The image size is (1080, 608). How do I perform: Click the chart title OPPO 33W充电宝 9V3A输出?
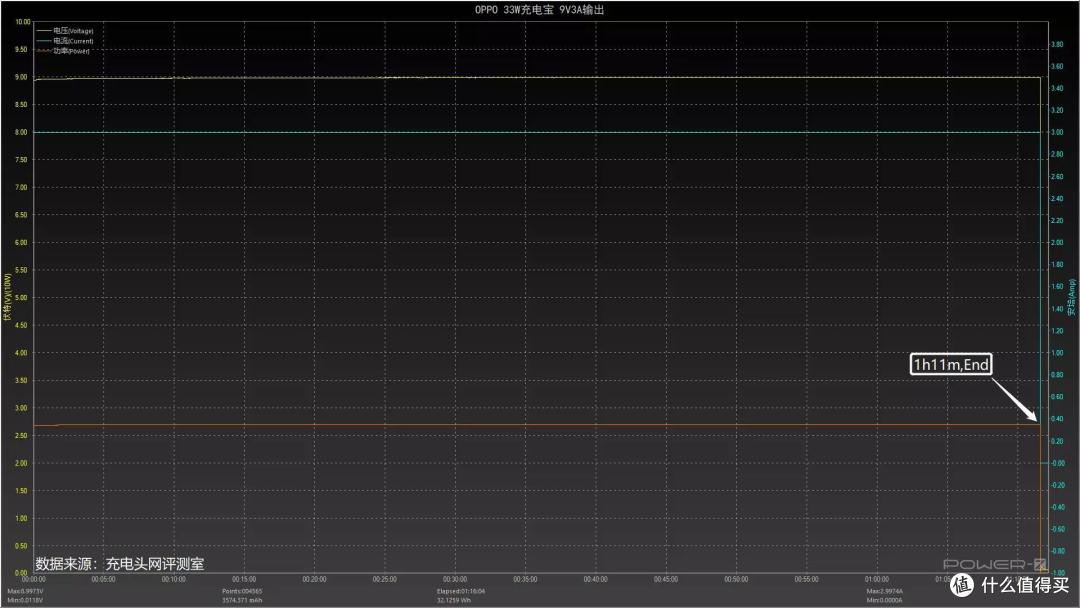pyautogui.click(x=539, y=10)
